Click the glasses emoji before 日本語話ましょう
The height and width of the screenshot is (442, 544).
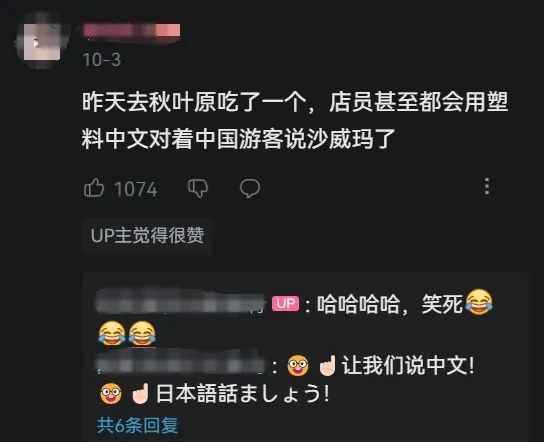[x=111, y=393]
